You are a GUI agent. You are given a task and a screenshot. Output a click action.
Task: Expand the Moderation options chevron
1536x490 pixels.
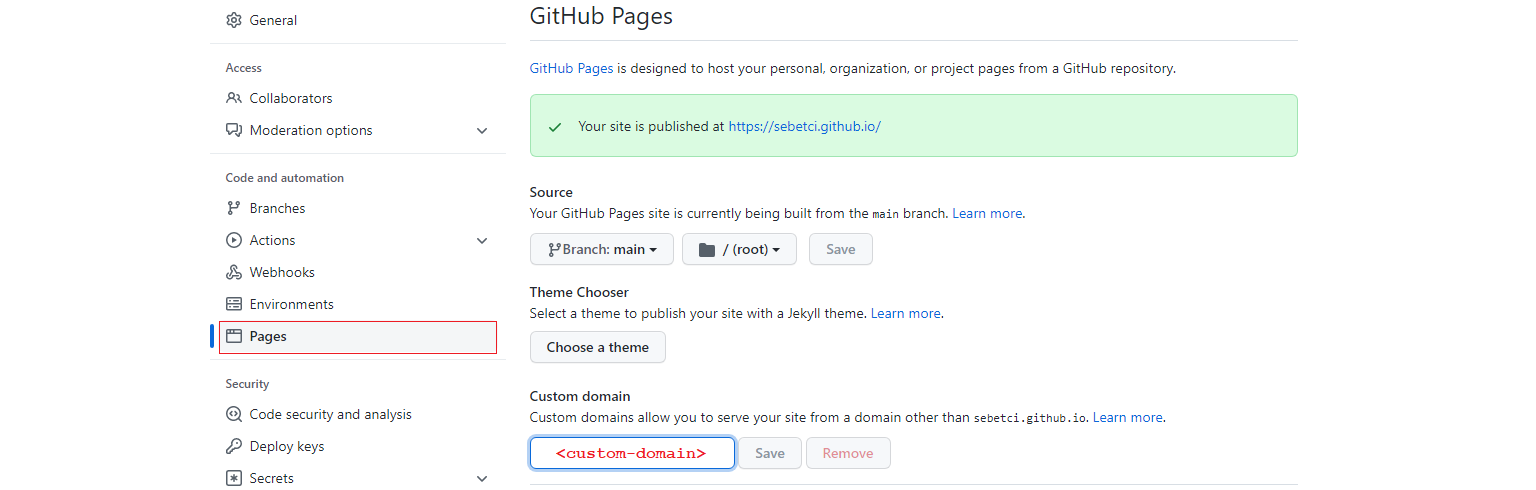pos(482,131)
